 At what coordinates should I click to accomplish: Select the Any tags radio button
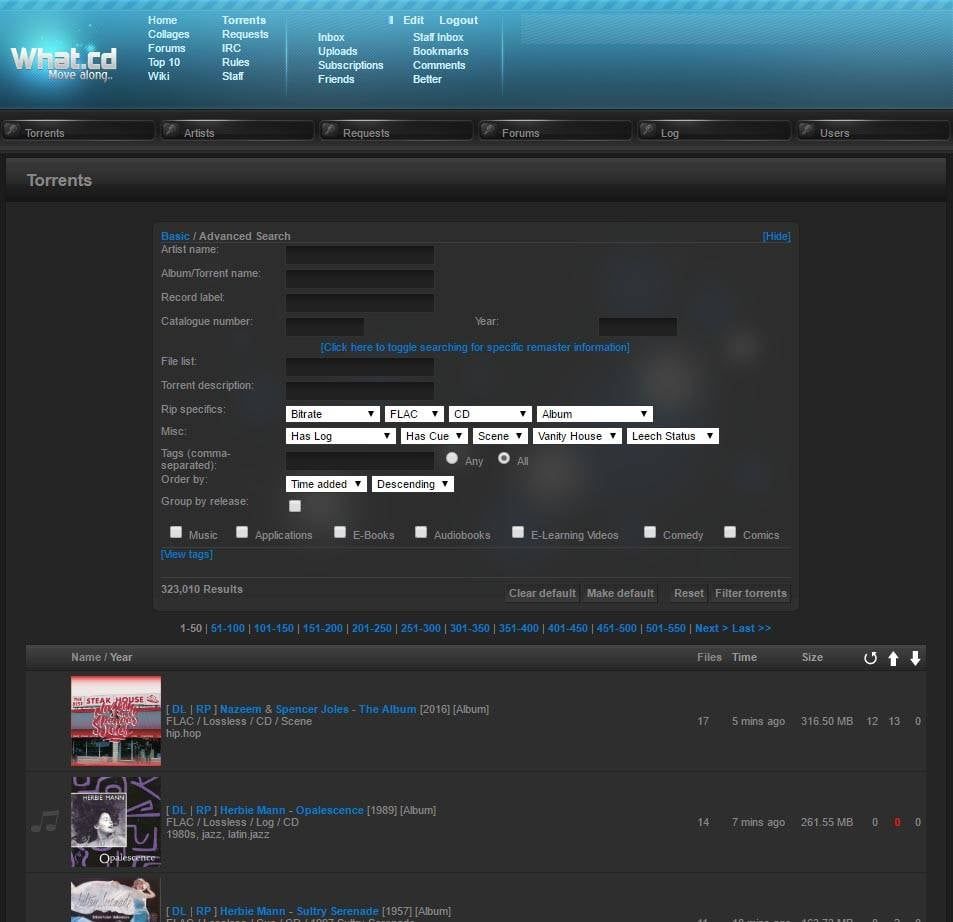[452, 458]
